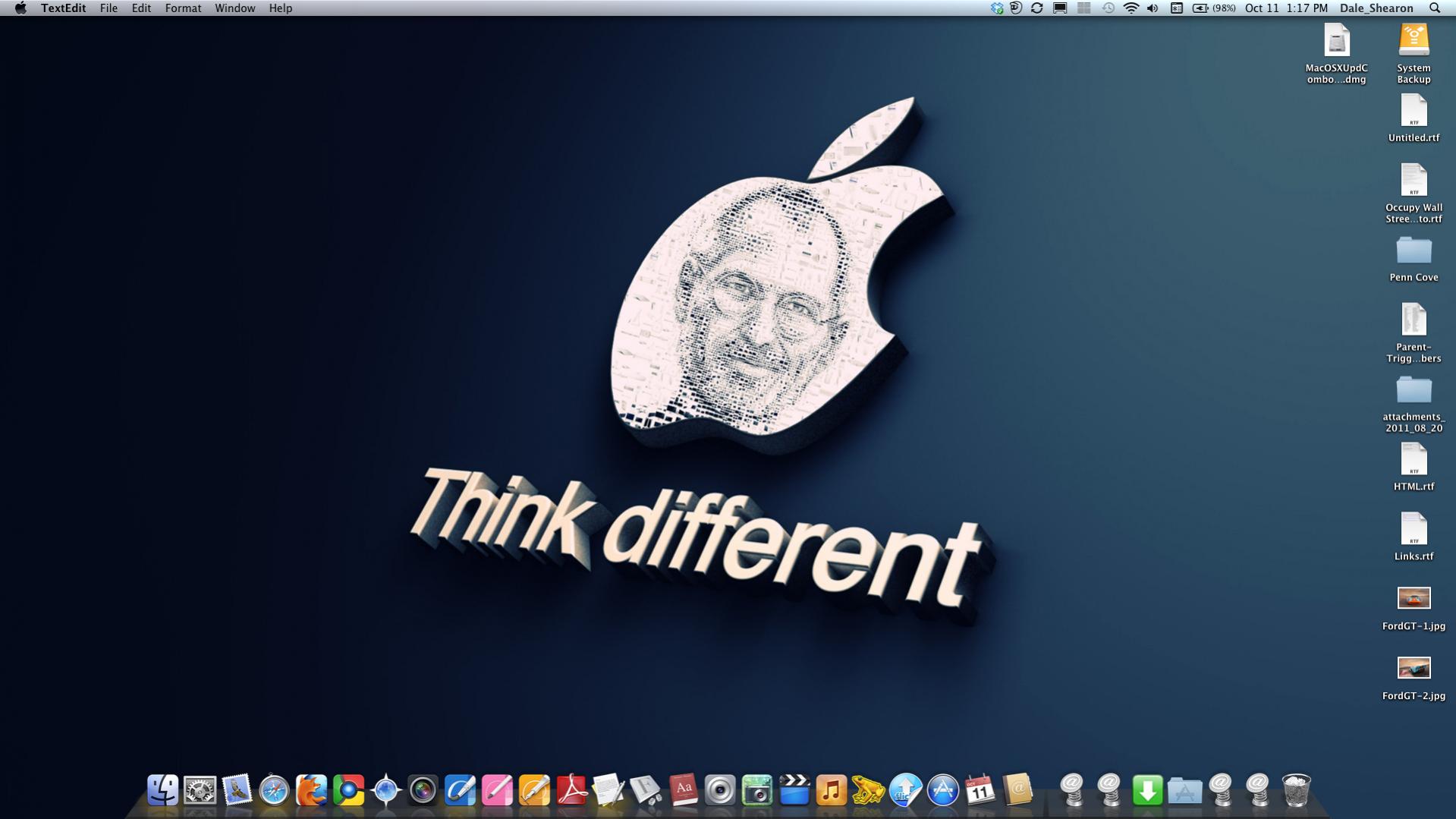Viewport: 1456px width, 819px height.
Task: Launch Adobe Acrobat from the Dock
Action: (571, 790)
